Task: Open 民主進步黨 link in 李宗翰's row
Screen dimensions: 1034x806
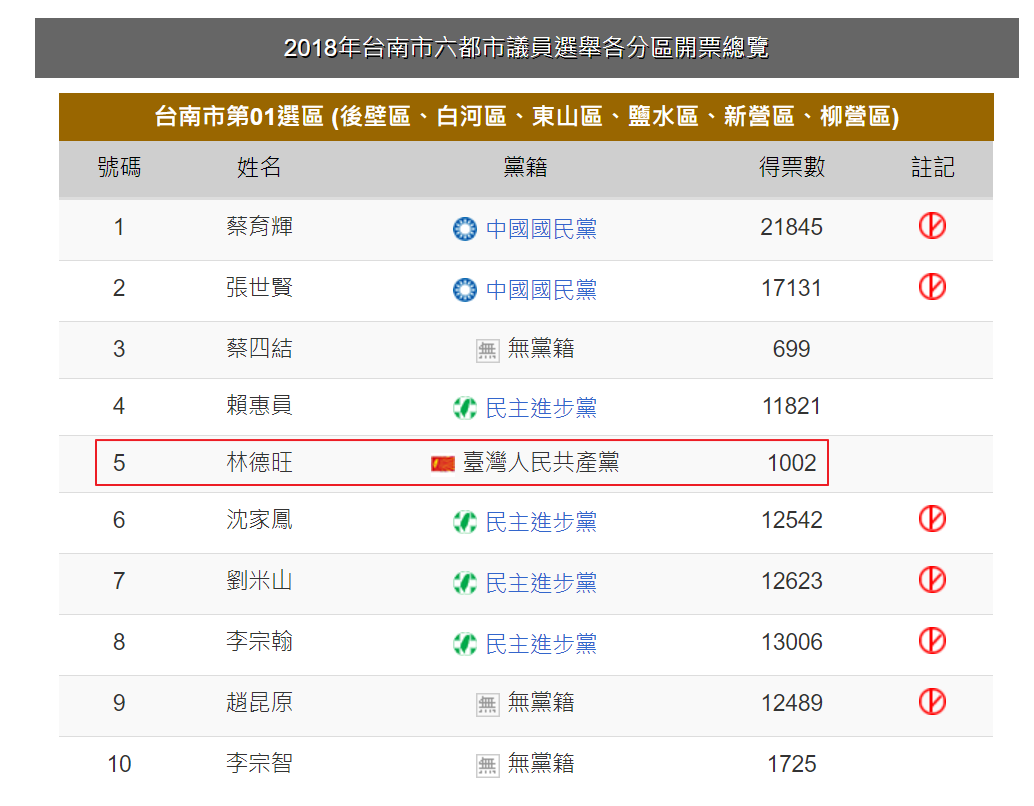Action: [541, 643]
